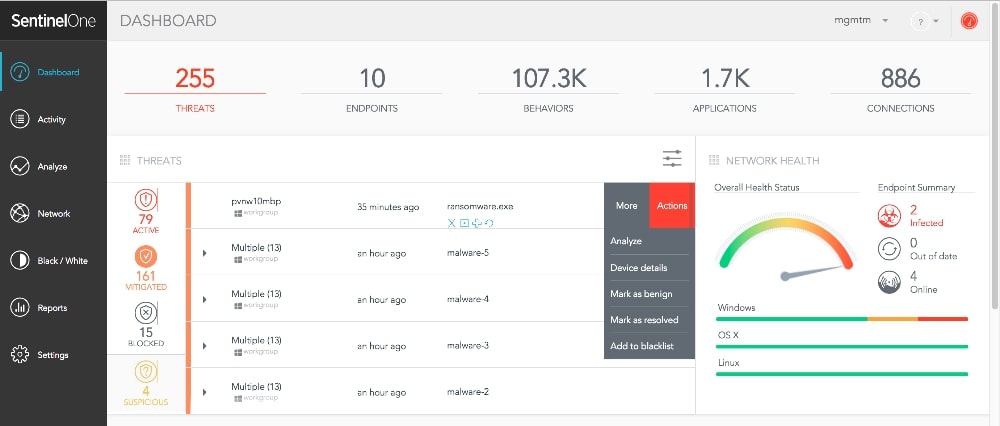Open the Reports bar-chart icon

click(19, 307)
